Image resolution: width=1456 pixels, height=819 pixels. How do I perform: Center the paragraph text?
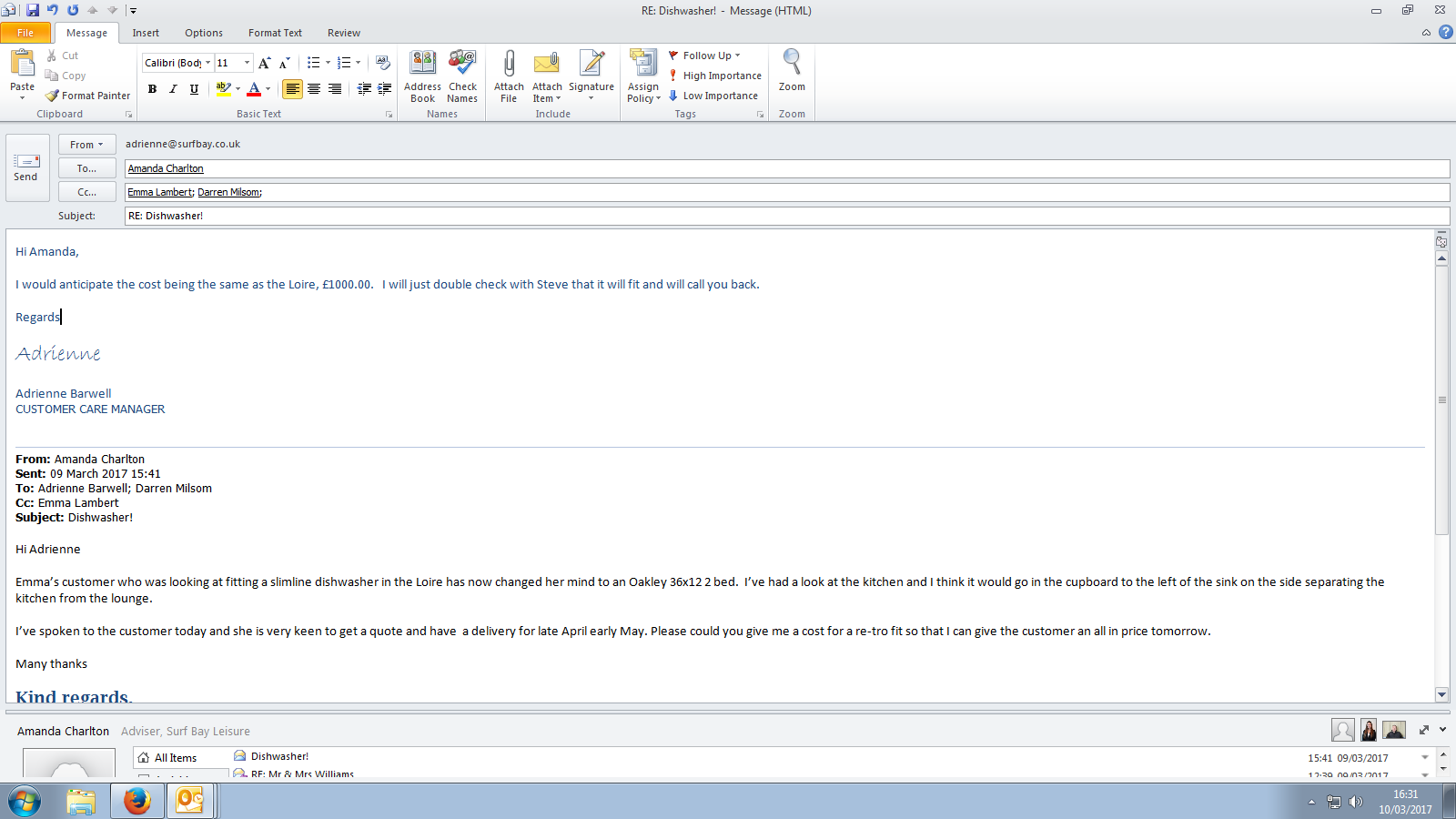tap(314, 88)
